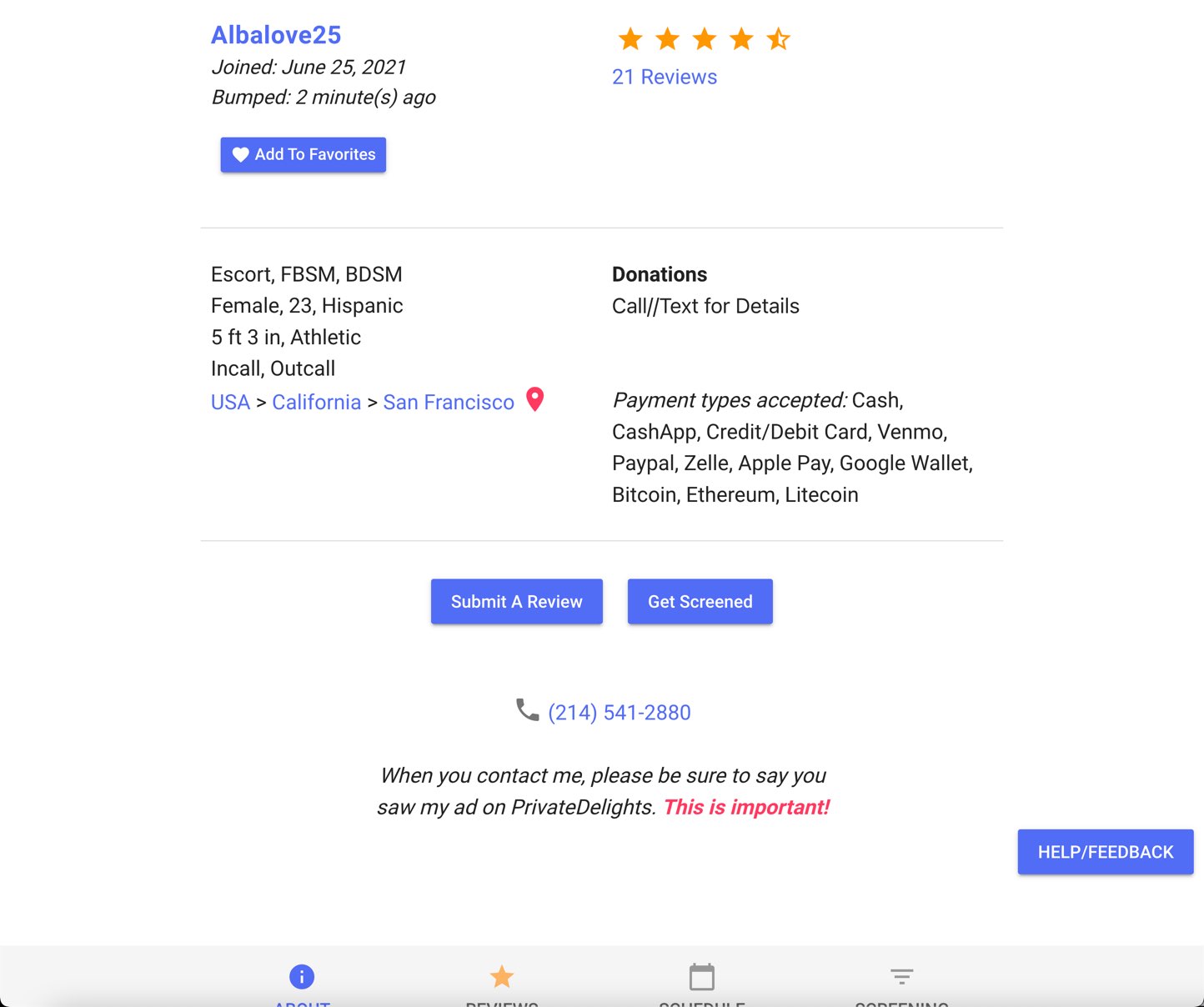This screenshot has height=1007, width=1204.
Task: Click the first orange rating star
Action: click(630, 38)
